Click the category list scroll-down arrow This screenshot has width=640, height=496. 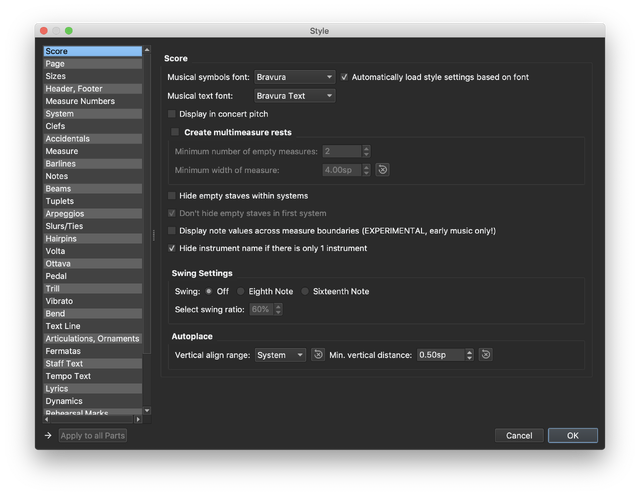point(147,410)
